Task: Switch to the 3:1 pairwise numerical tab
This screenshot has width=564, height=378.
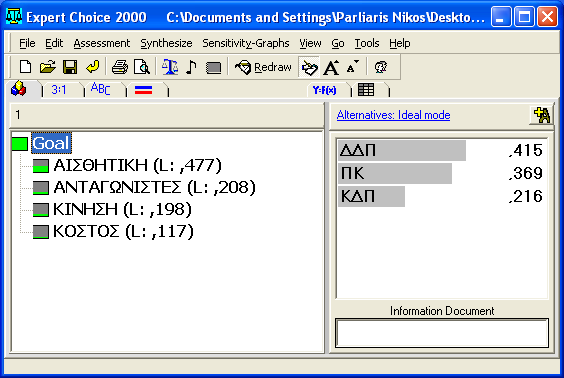Action: point(59,90)
